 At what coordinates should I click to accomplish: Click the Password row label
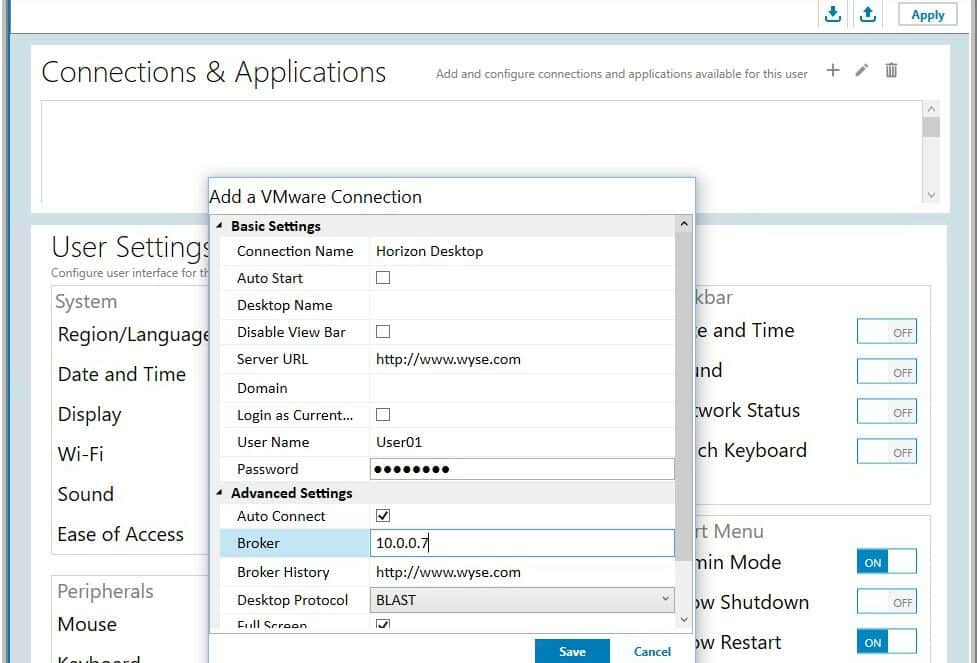coord(267,469)
